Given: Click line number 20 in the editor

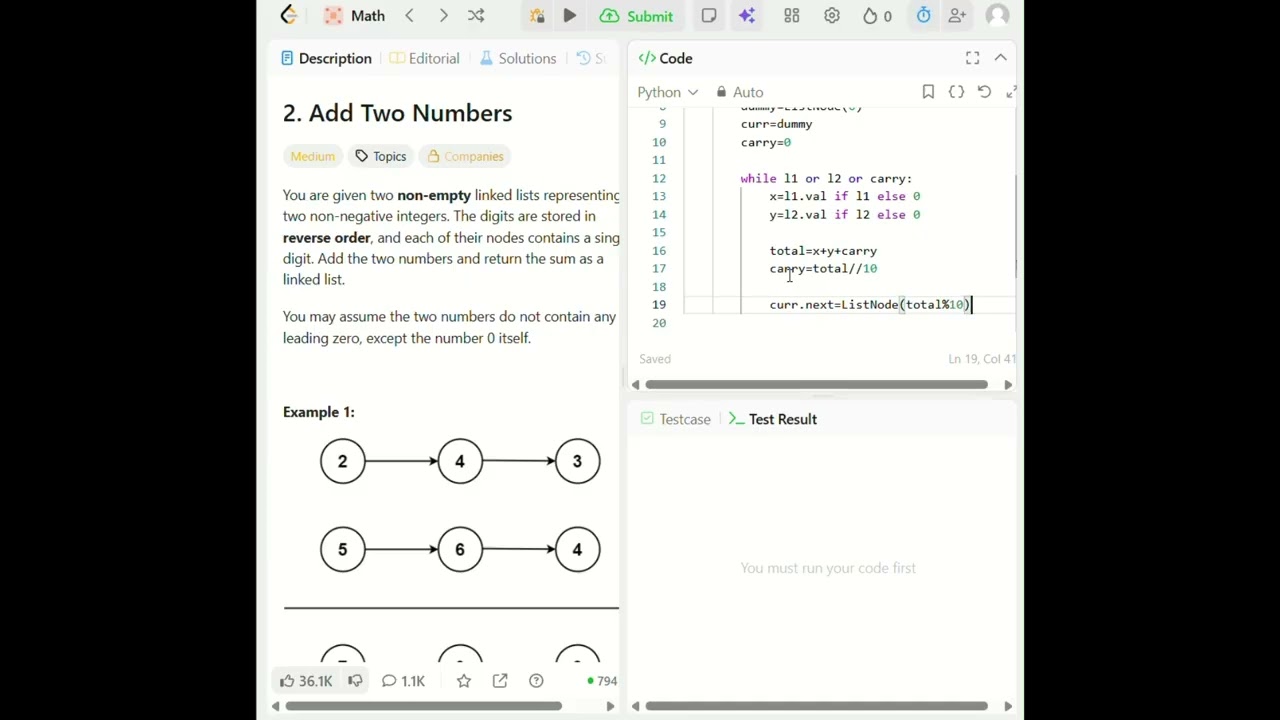Looking at the screenshot, I should click(x=659, y=323).
